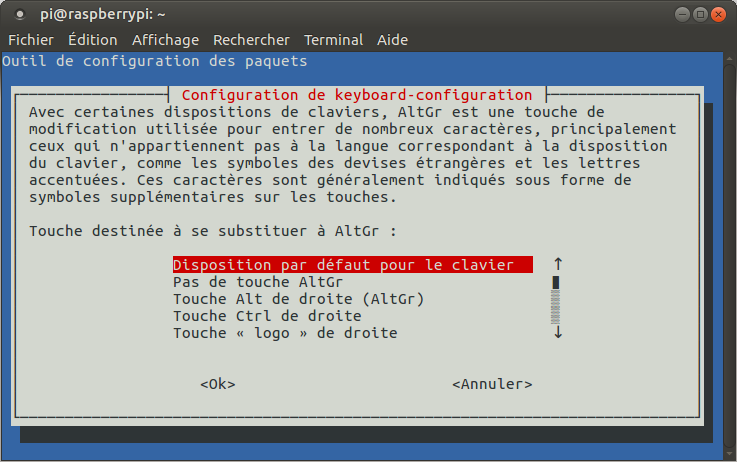Pick 'Touche Ctrl de droite' option
The image size is (737, 462).
click(x=267, y=316)
